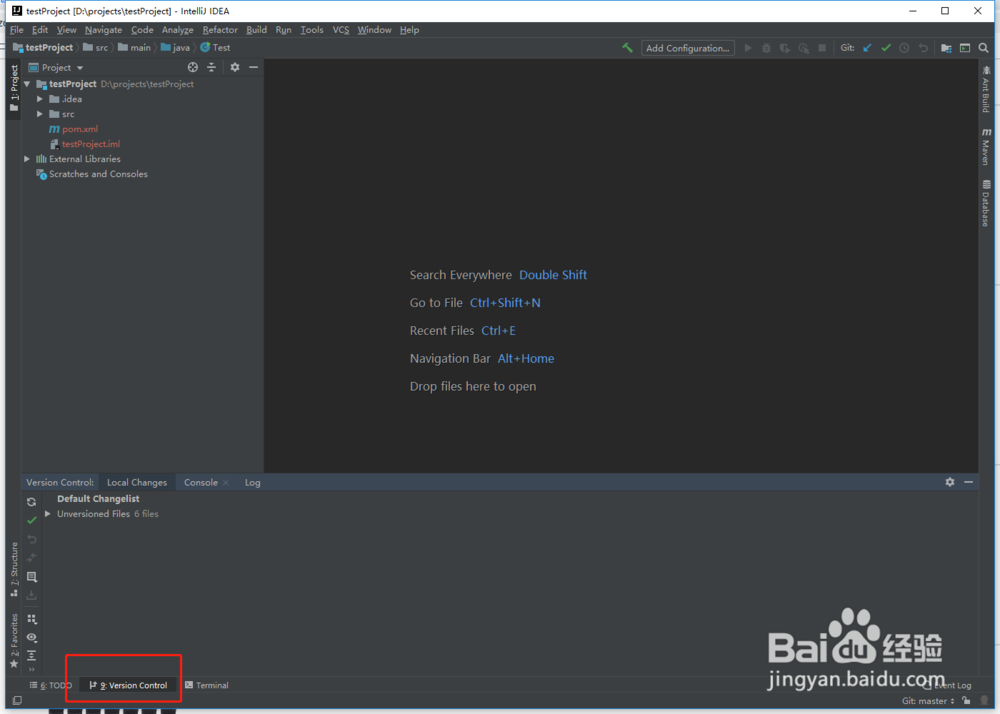Open the TODO tool window
Screen dimensions: 1000x714
[x=51, y=685]
